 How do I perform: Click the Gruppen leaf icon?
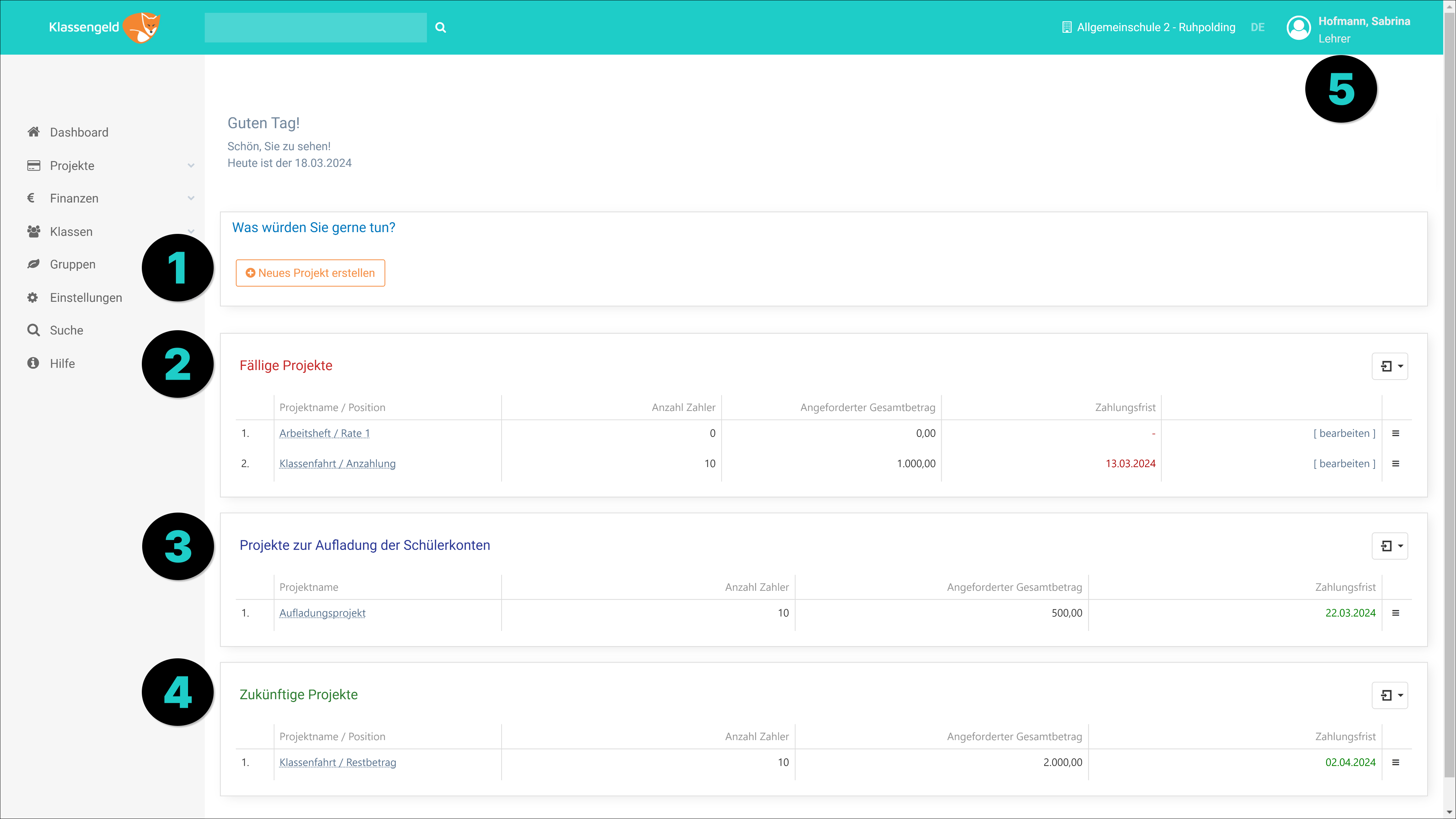[x=33, y=264]
